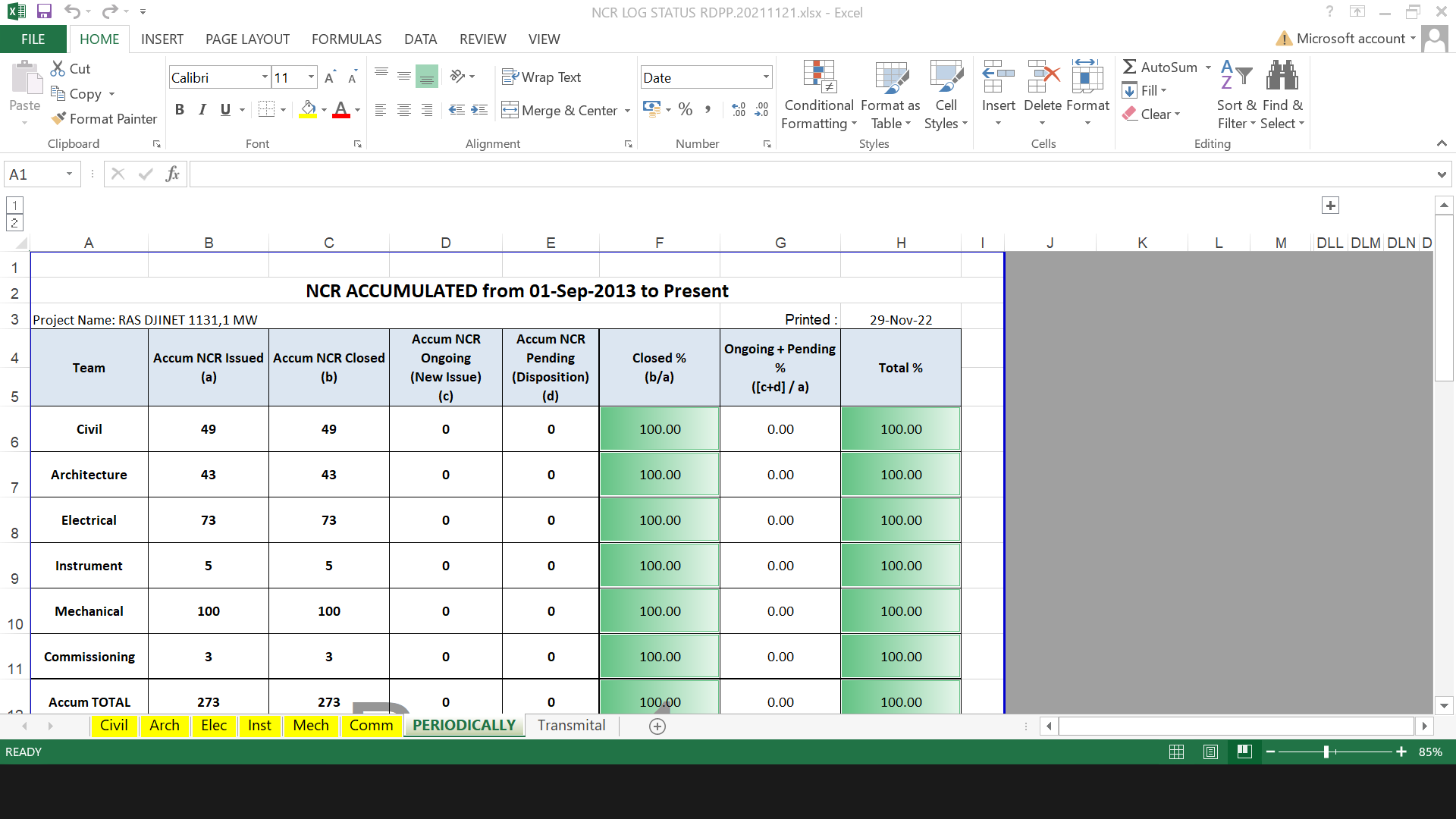1456x819 pixels.
Task: Click the Increase Decimal icon
Action: click(x=739, y=110)
